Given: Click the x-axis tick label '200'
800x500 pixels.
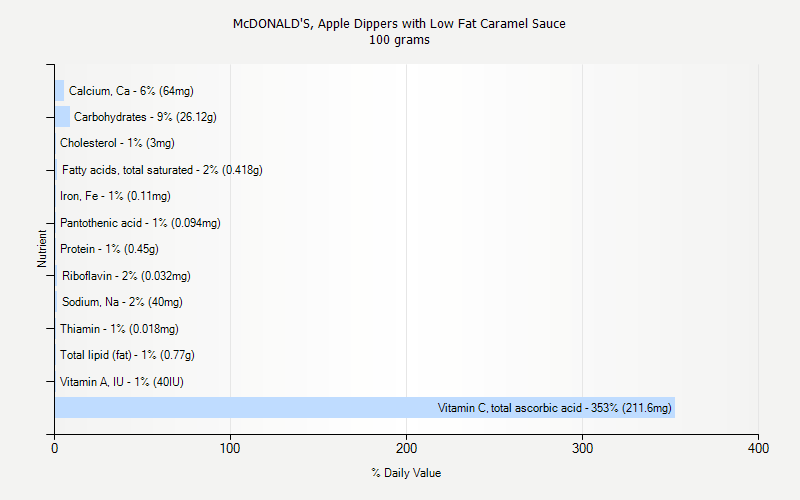Looking at the screenshot, I should [x=406, y=448].
